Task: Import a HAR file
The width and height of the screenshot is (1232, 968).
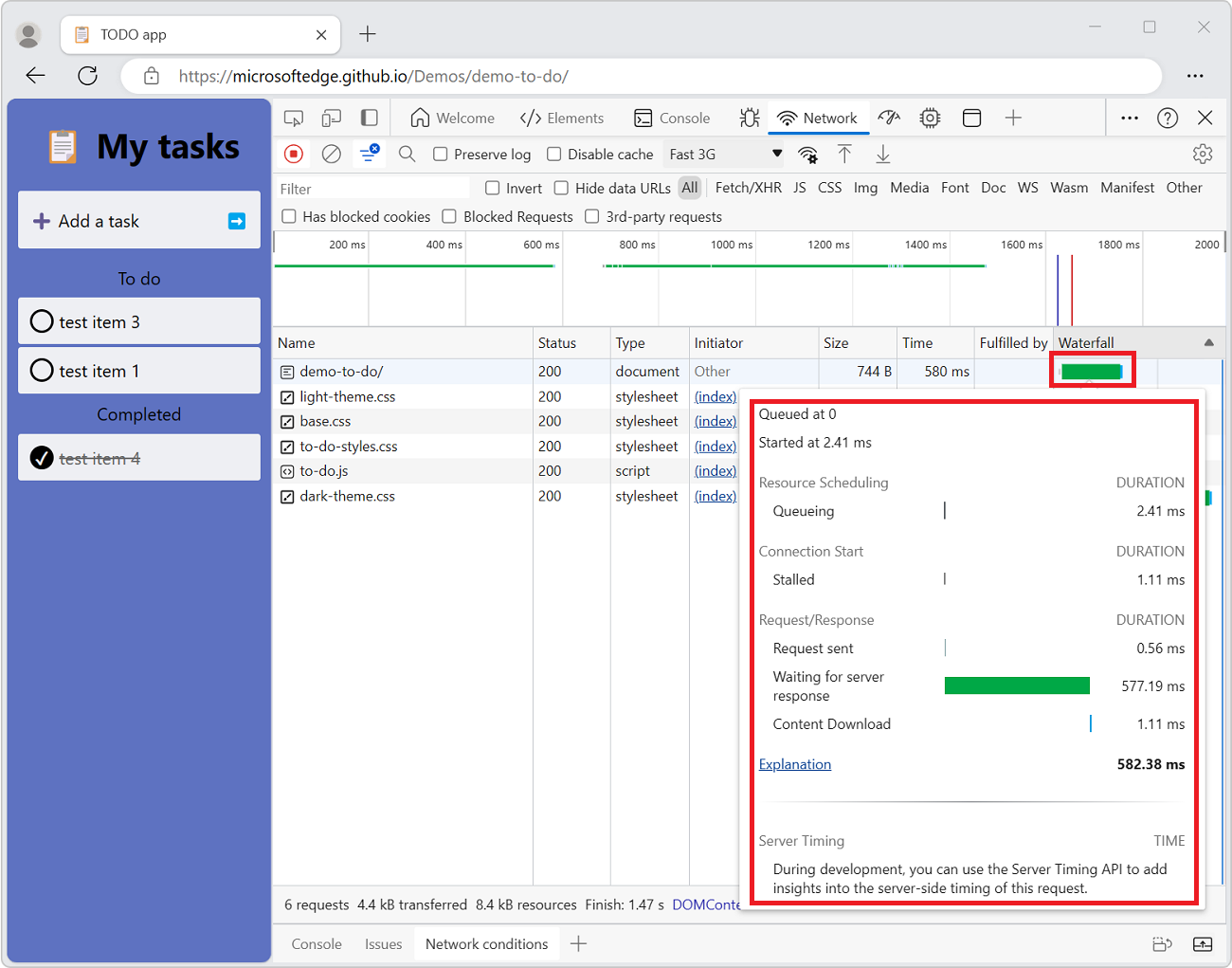Action: pos(844,154)
